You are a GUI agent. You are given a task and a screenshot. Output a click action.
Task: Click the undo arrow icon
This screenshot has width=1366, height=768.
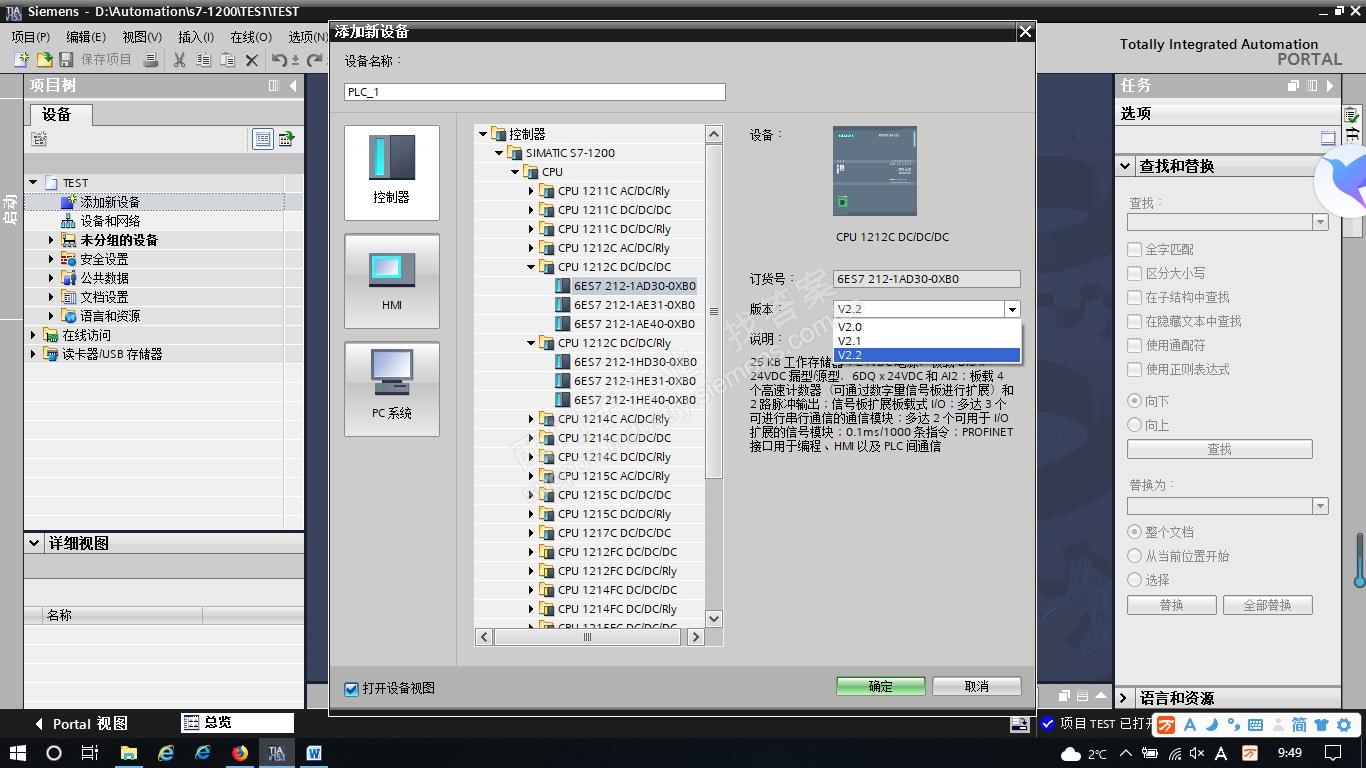(279, 60)
